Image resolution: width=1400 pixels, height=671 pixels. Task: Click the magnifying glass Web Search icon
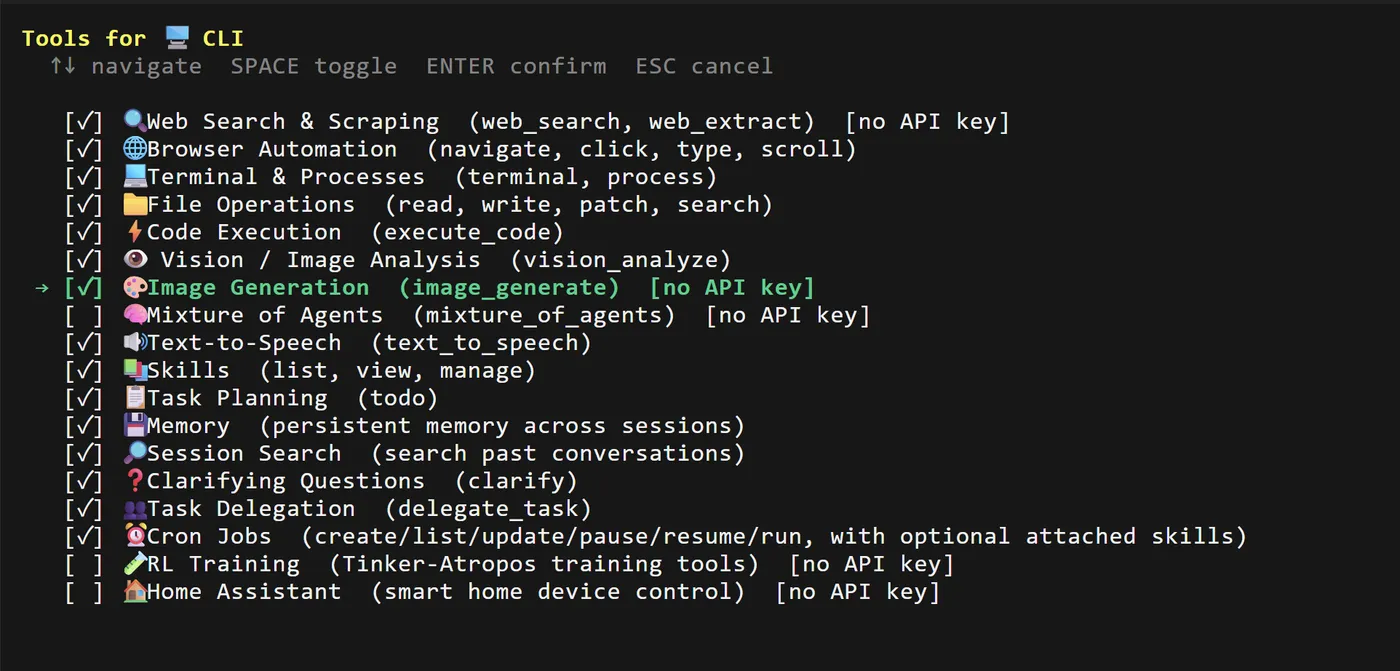pos(134,121)
